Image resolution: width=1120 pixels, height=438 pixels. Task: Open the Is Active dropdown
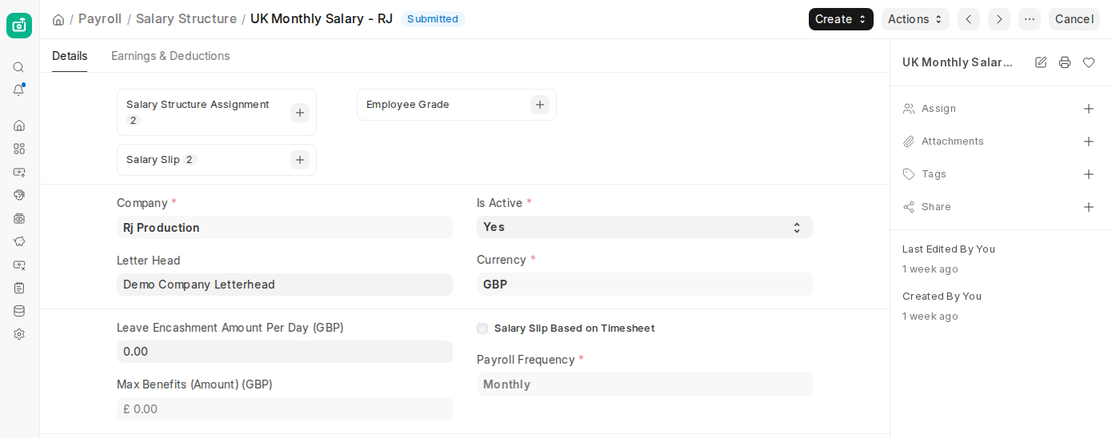[644, 227]
